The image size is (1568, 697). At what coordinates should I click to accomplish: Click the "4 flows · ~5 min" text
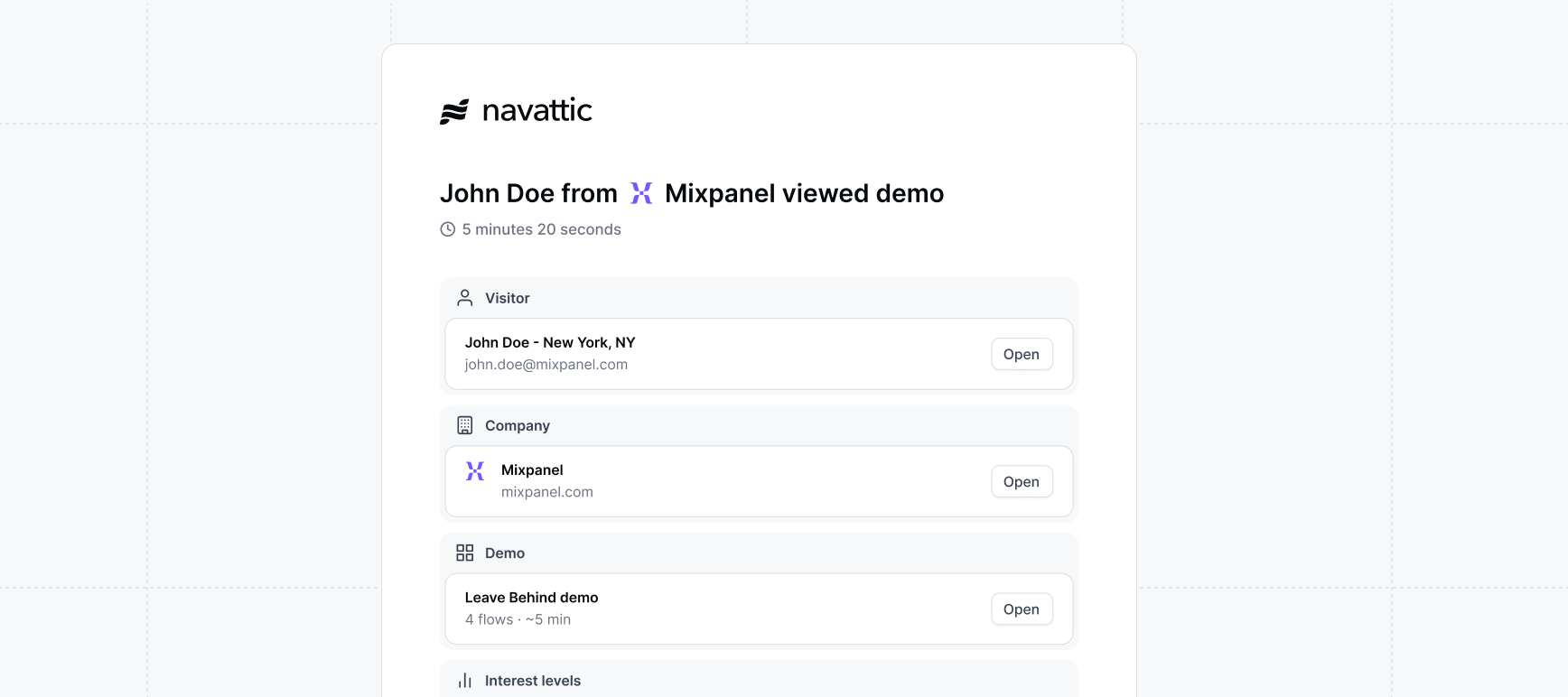[518, 619]
